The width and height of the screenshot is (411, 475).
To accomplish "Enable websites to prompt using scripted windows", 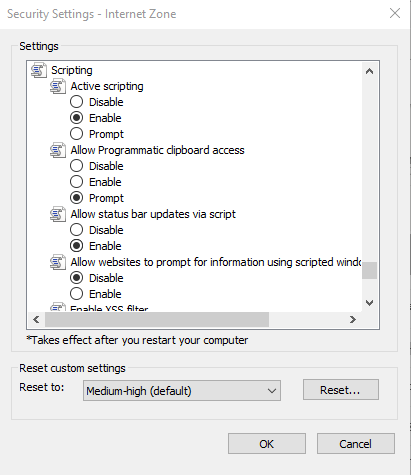I will point(76,294).
